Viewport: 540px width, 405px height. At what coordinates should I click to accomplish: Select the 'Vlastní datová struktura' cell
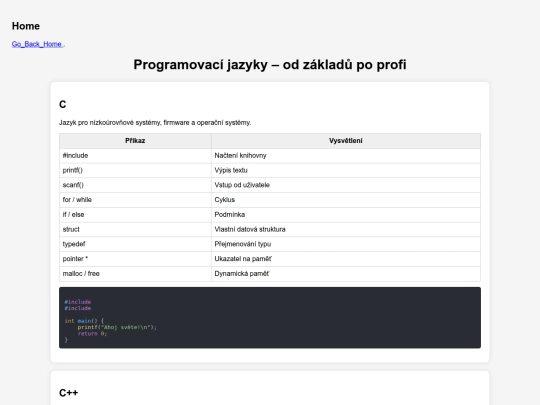[x=346, y=230]
